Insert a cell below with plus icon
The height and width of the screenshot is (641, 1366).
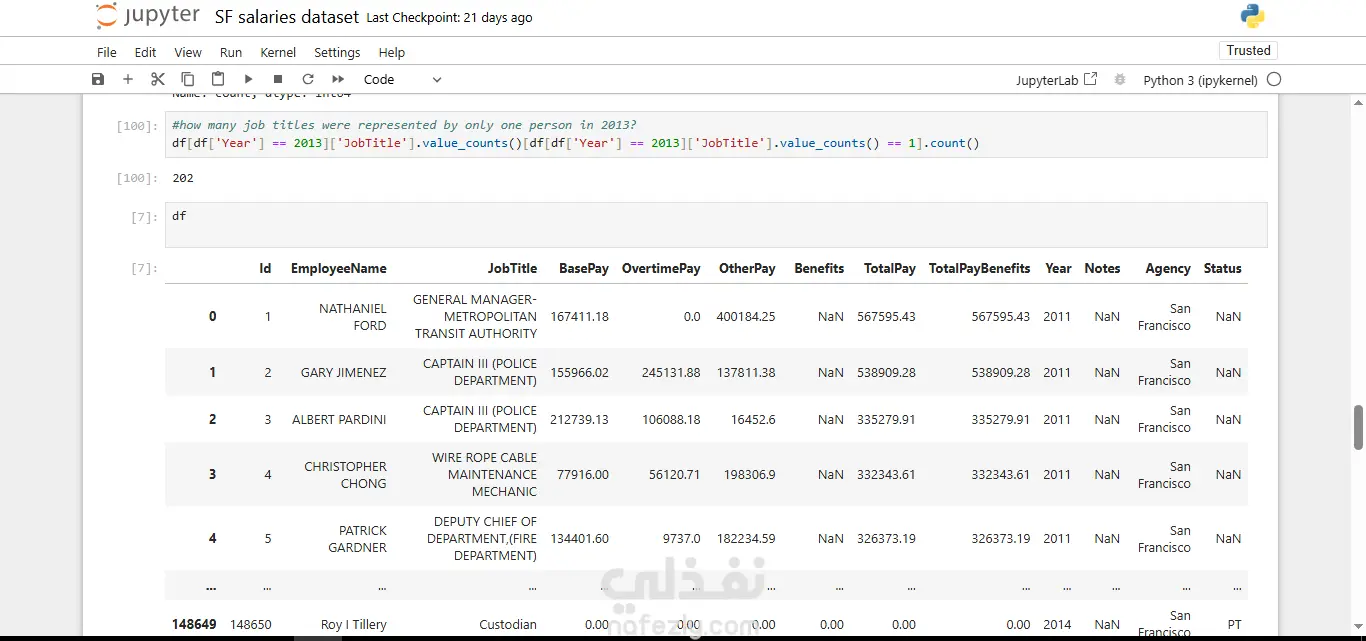pos(127,79)
